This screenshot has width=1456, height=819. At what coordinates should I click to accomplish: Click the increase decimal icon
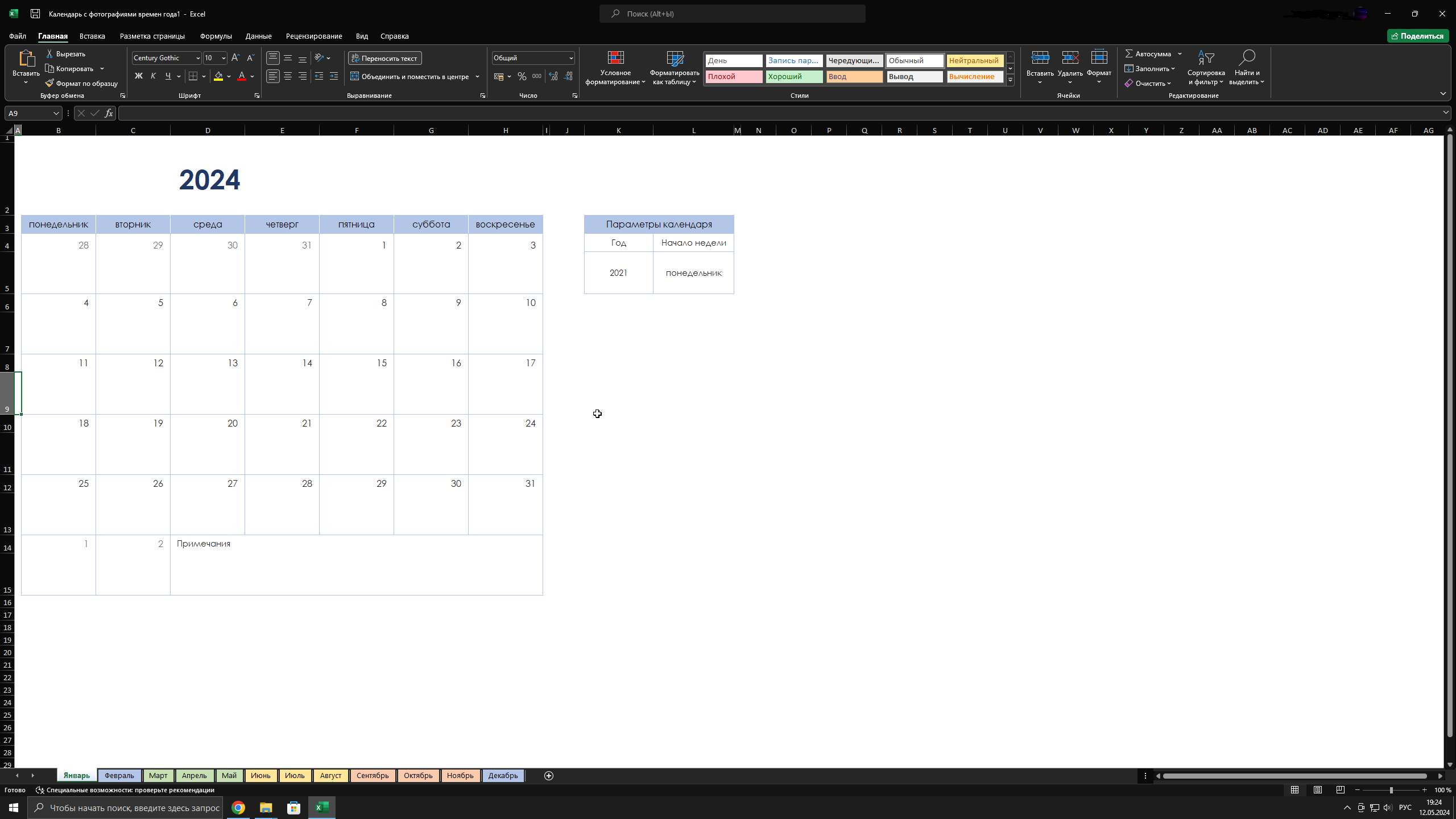(553, 76)
